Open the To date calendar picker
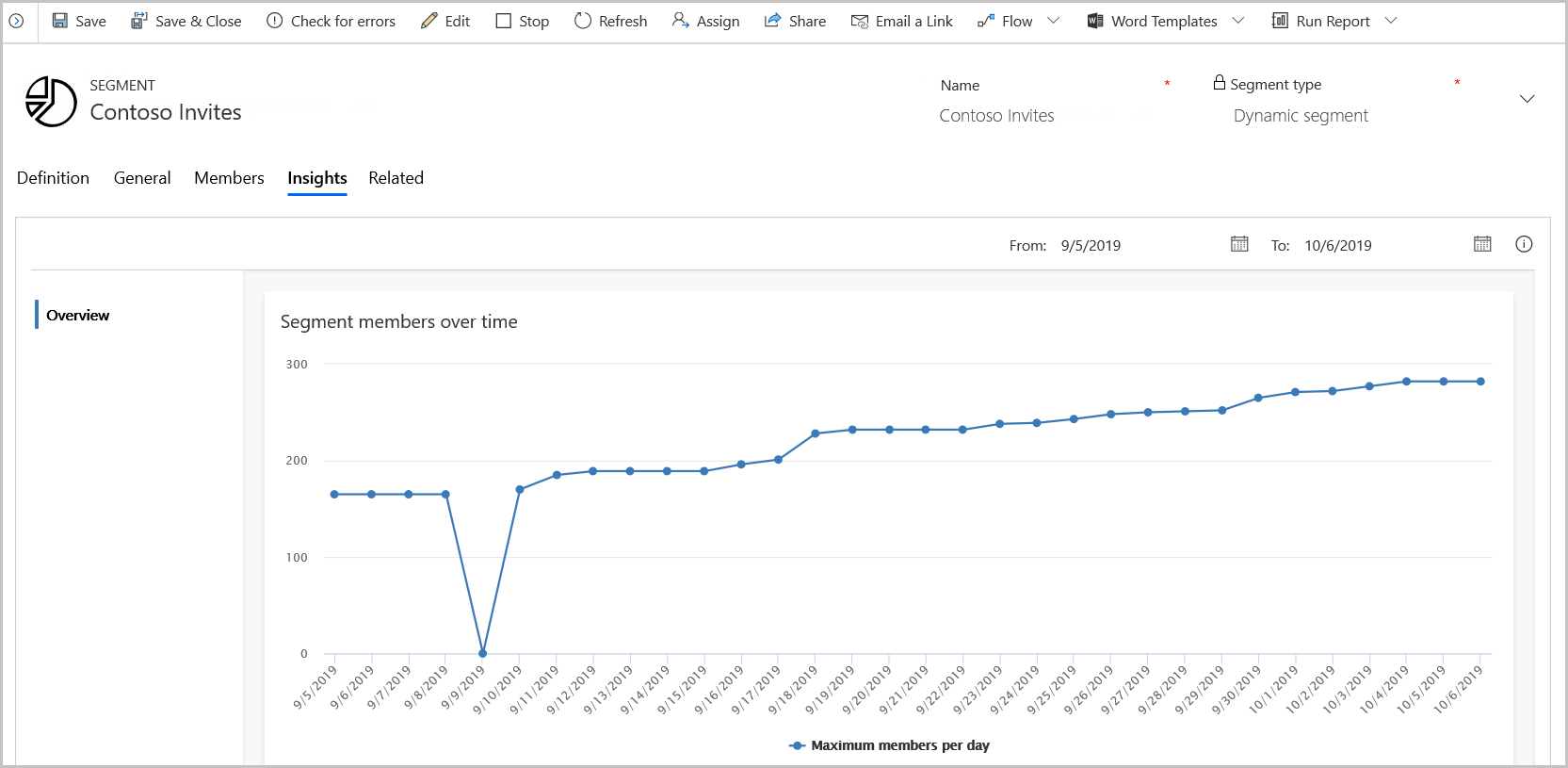The height and width of the screenshot is (768, 1568). (1482, 244)
